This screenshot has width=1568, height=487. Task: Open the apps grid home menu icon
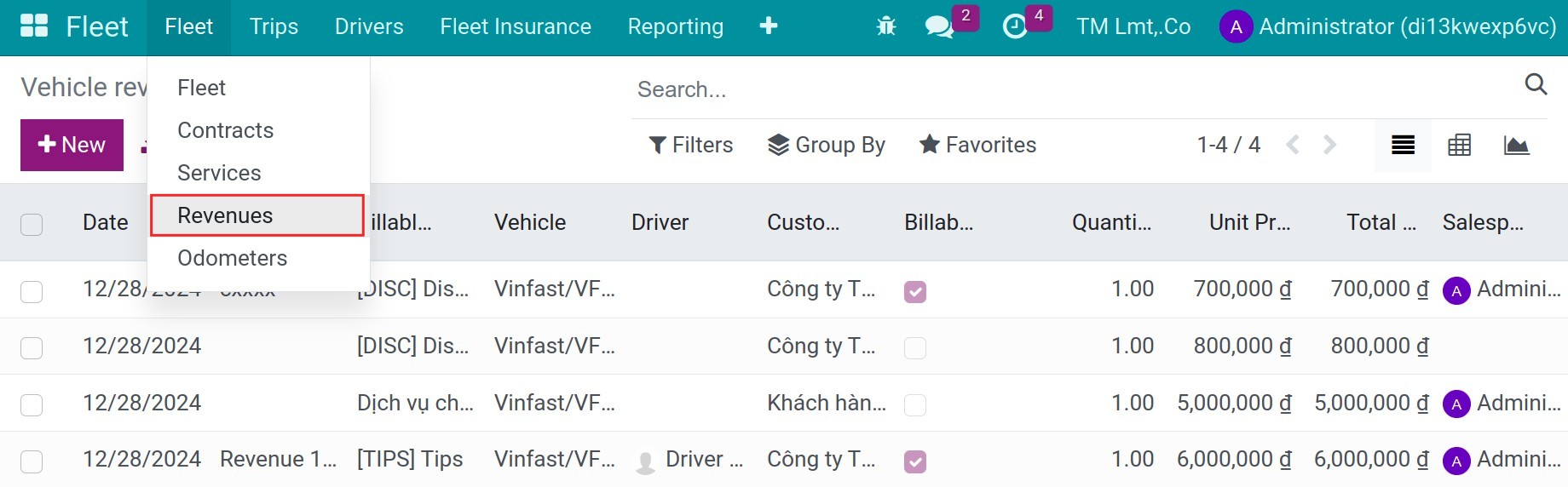point(34,26)
